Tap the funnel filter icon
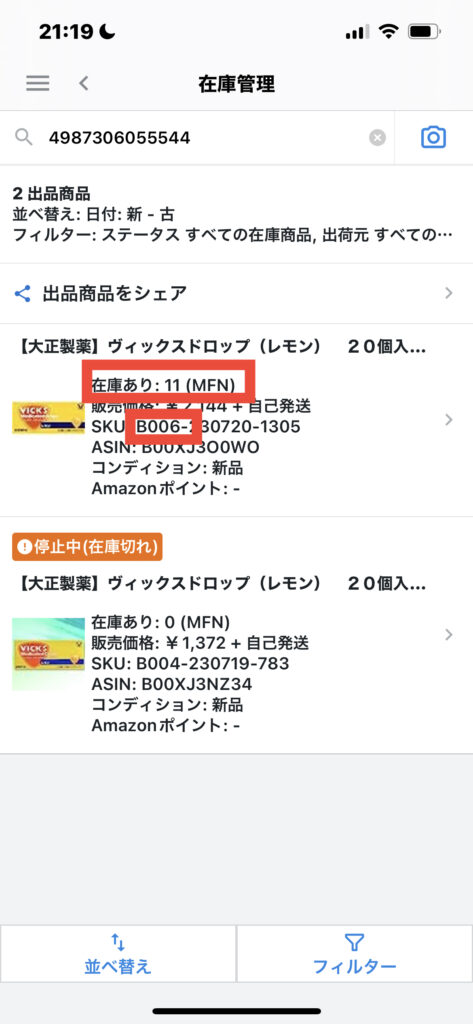Viewport: 473px width, 1024px height. pyautogui.click(x=354, y=942)
